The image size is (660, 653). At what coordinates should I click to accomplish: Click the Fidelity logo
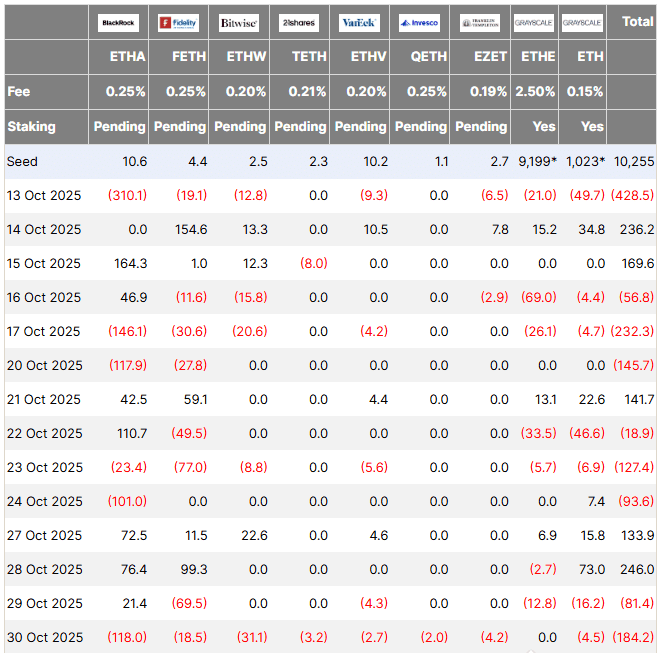pos(178,23)
